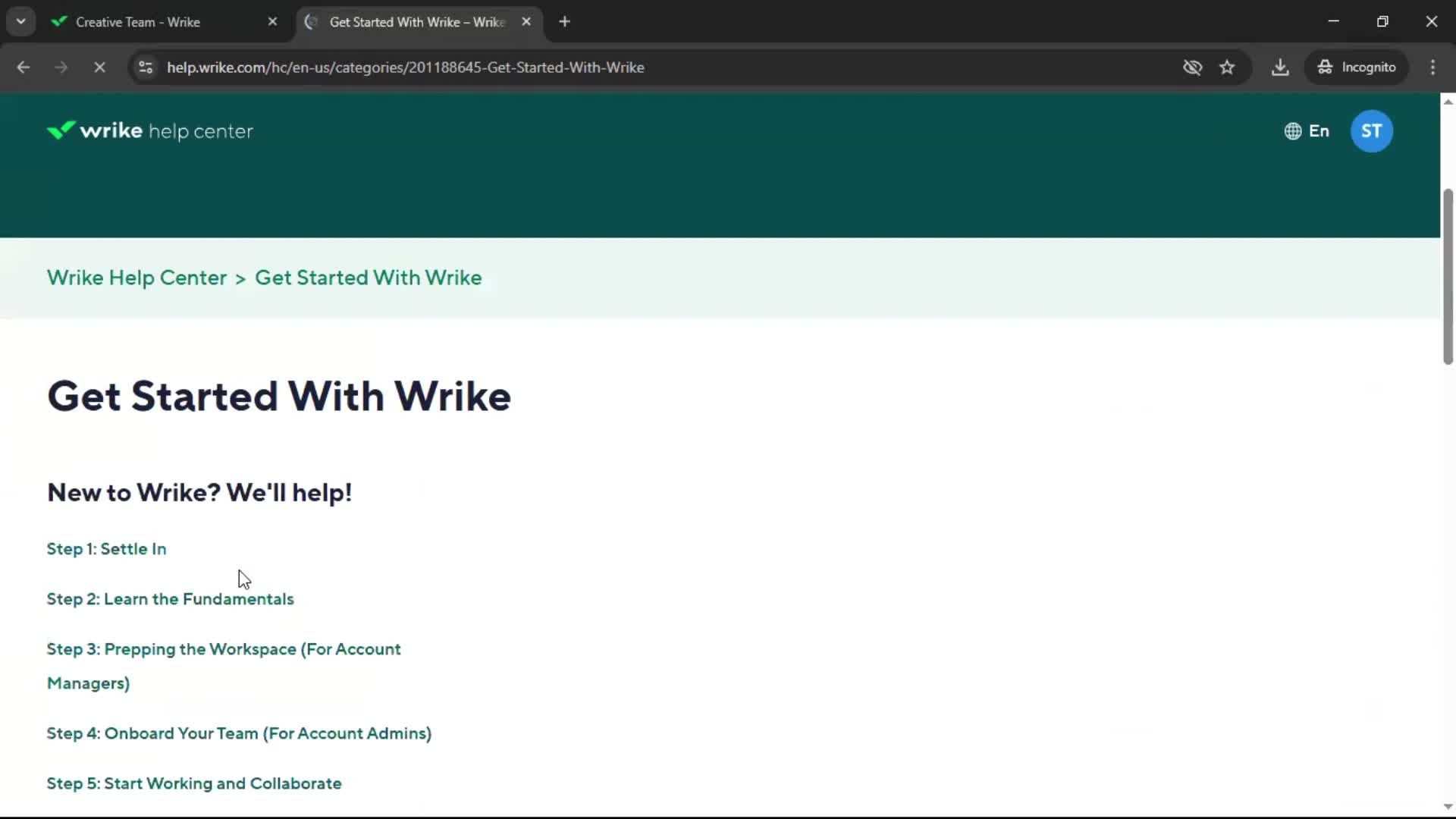Open Step 5: Start Working and Collaborate
The image size is (1456, 819).
click(x=194, y=783)
